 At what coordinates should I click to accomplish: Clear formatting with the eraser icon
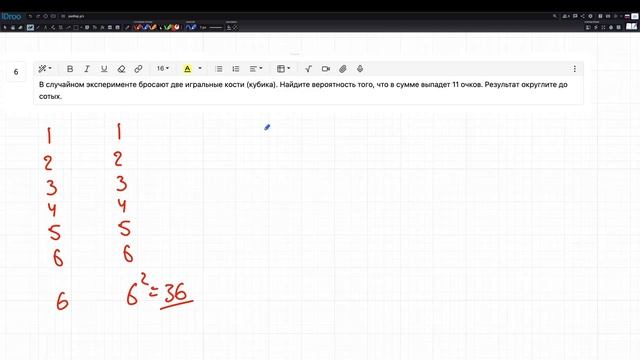121,69
